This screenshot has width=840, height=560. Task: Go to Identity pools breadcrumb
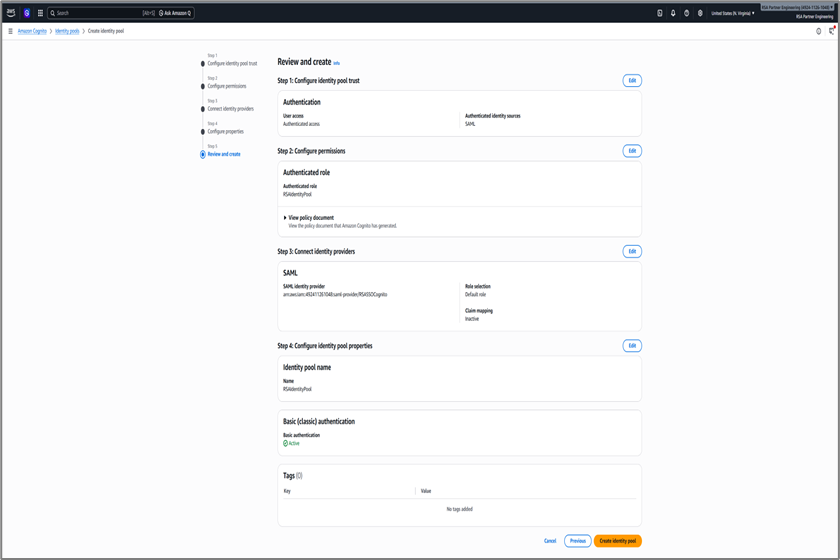(x=67, y=31)
